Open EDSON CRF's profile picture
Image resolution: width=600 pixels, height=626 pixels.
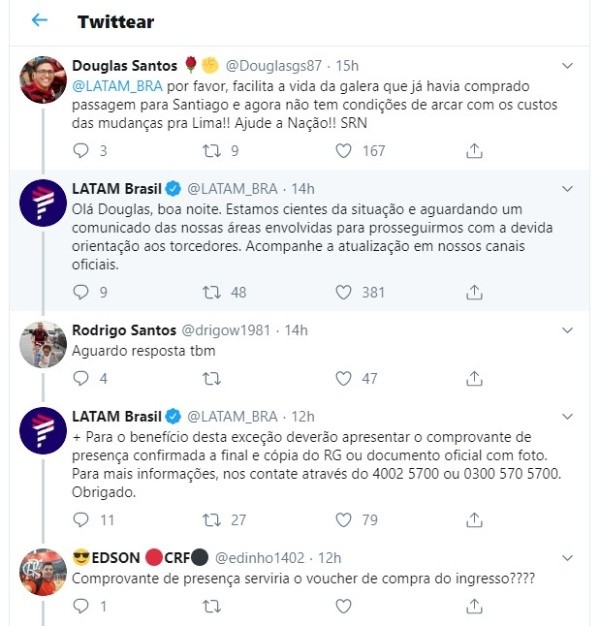[44, 572]
